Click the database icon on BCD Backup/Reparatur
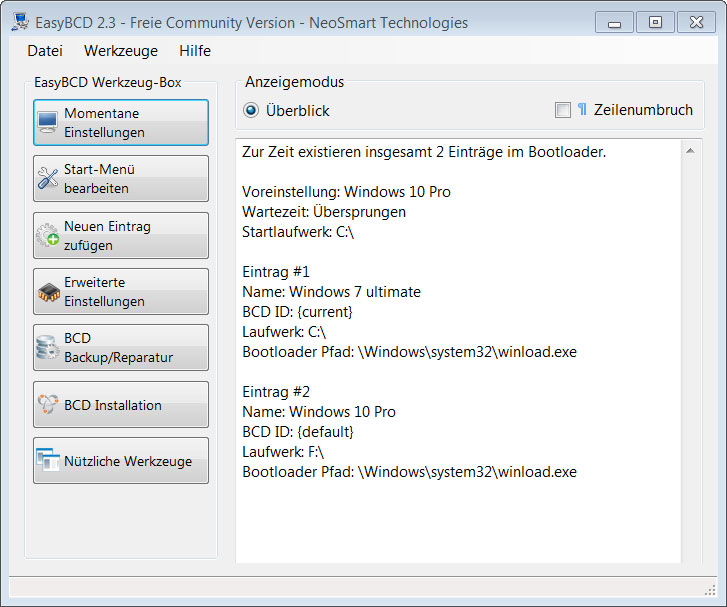 coord(47,348)
